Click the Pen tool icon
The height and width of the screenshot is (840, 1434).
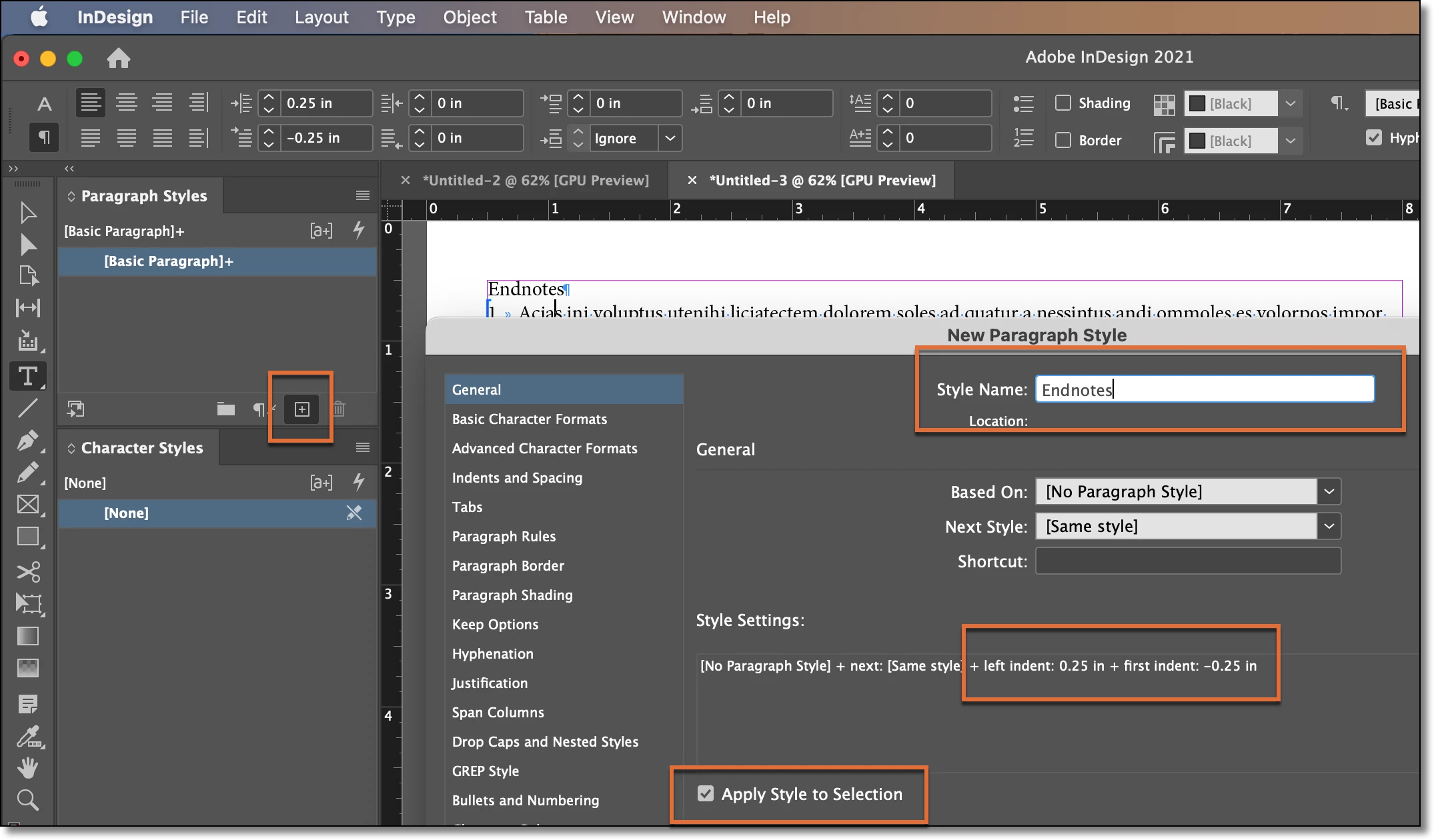27,441
